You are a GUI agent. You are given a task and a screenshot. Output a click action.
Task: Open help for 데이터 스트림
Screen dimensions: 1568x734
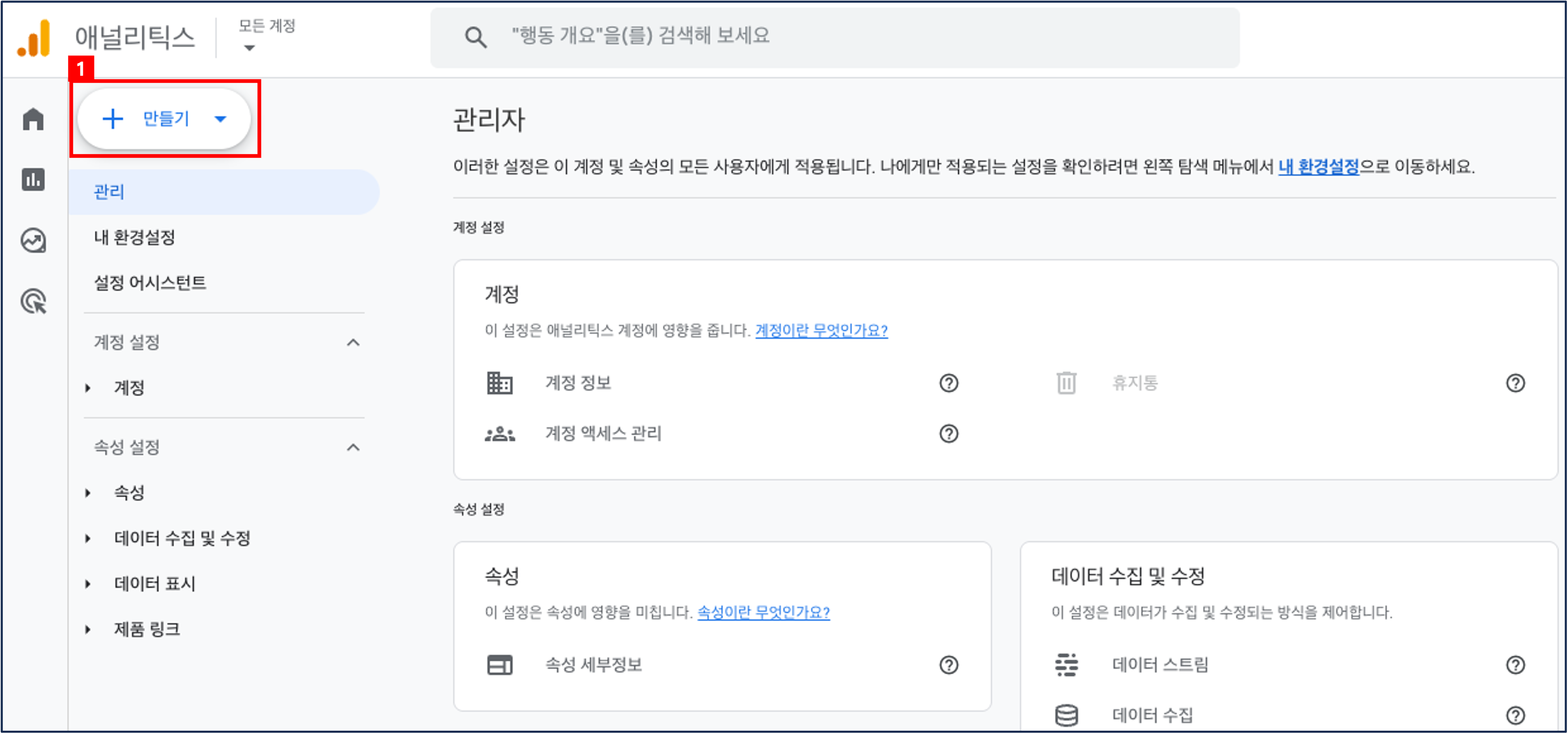(x=1516, y=665)
